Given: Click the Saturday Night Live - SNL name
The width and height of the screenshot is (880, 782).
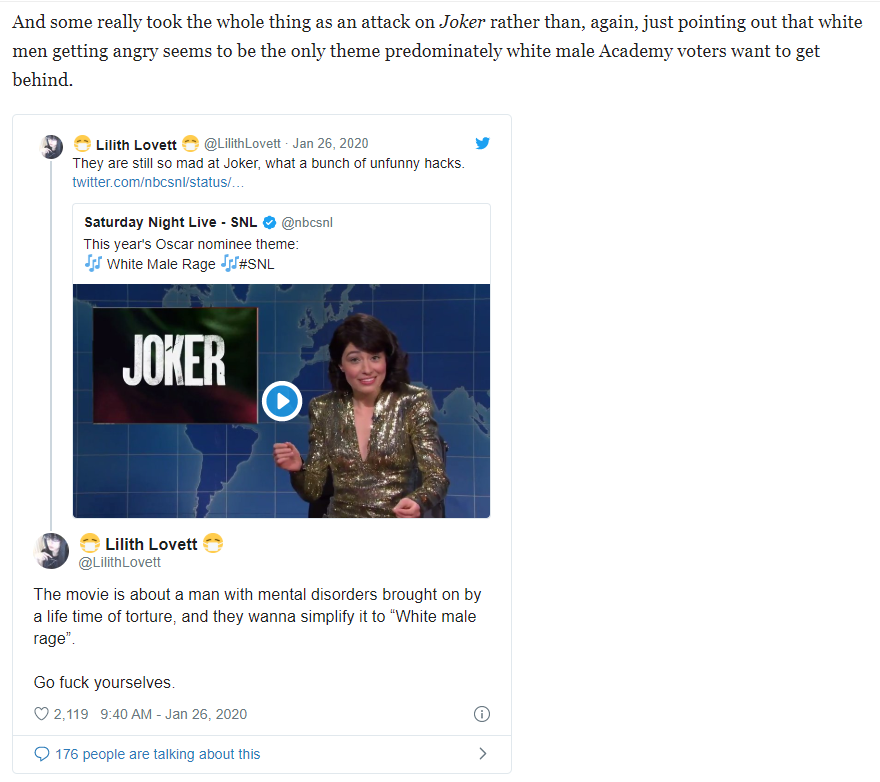Looking at the screenshot, I should pyautogui.click(x=171, y=222).
